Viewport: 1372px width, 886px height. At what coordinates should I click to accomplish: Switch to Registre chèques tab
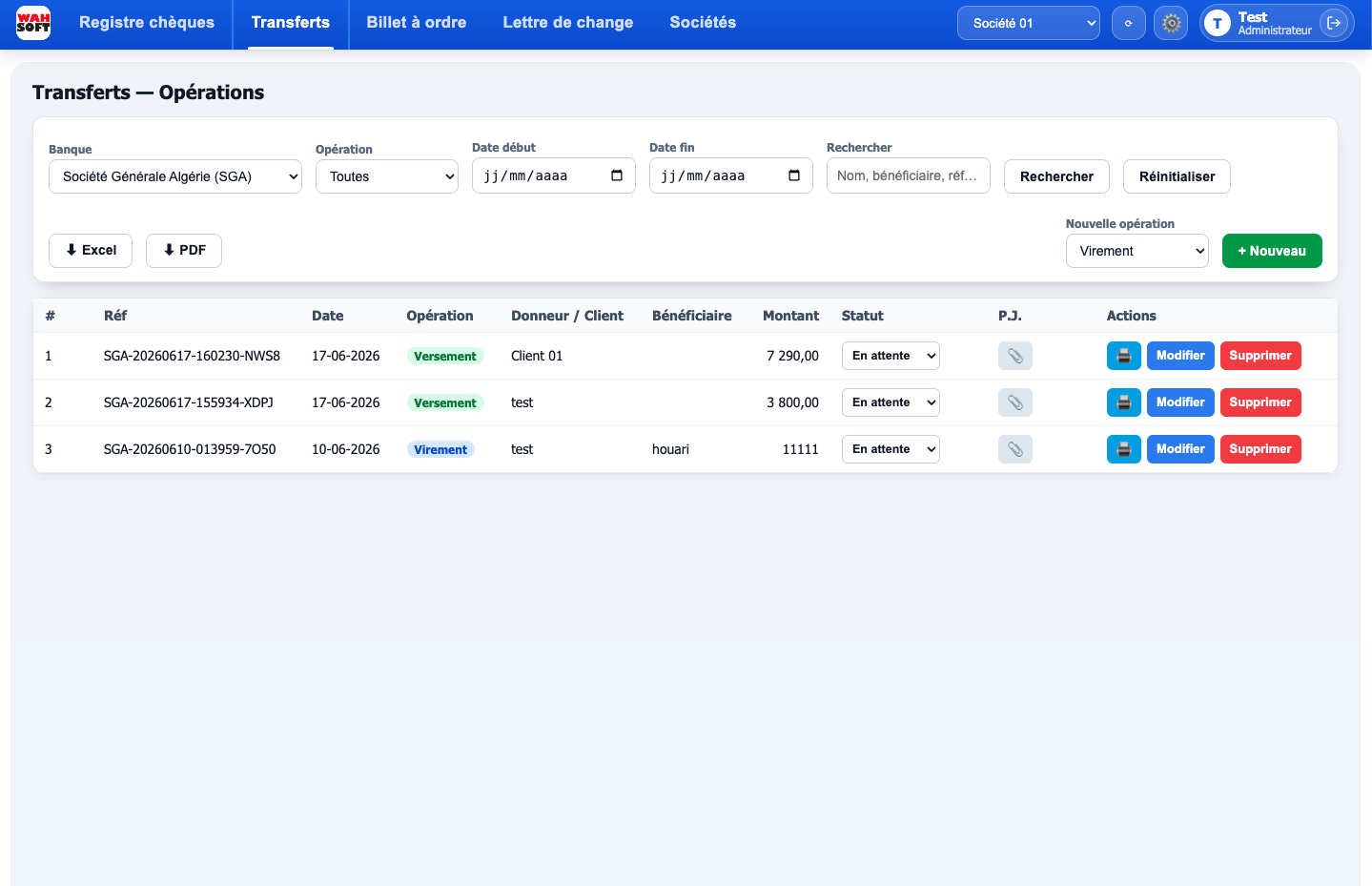147,23
